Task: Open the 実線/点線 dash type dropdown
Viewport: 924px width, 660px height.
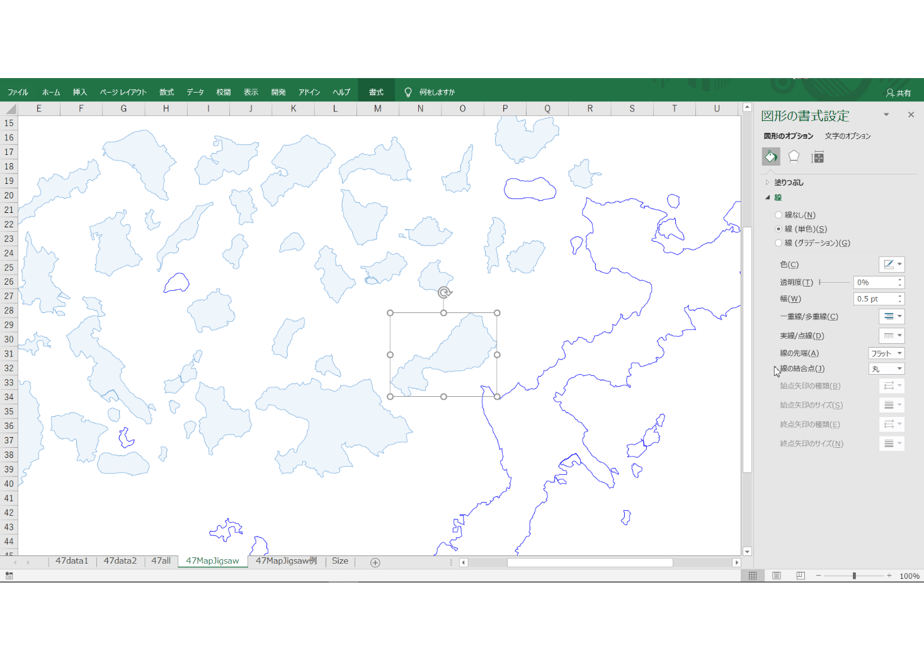Action: [x=892, y=336]
